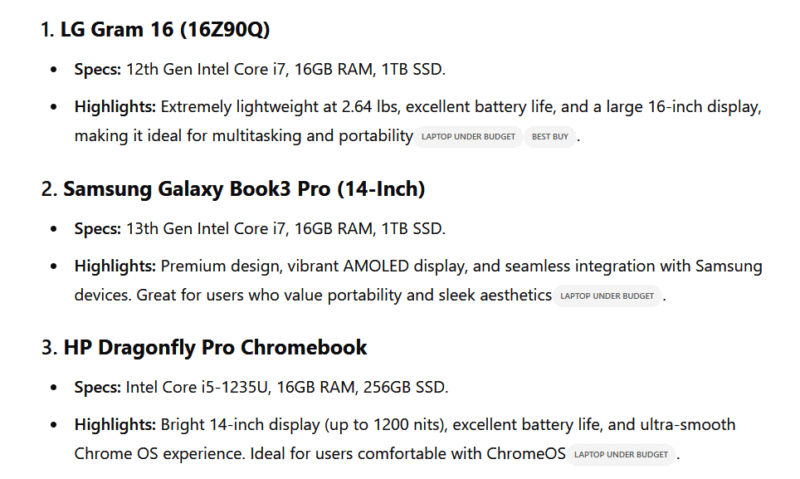Open the Best Buy source citation chip

tap(550, 137)
